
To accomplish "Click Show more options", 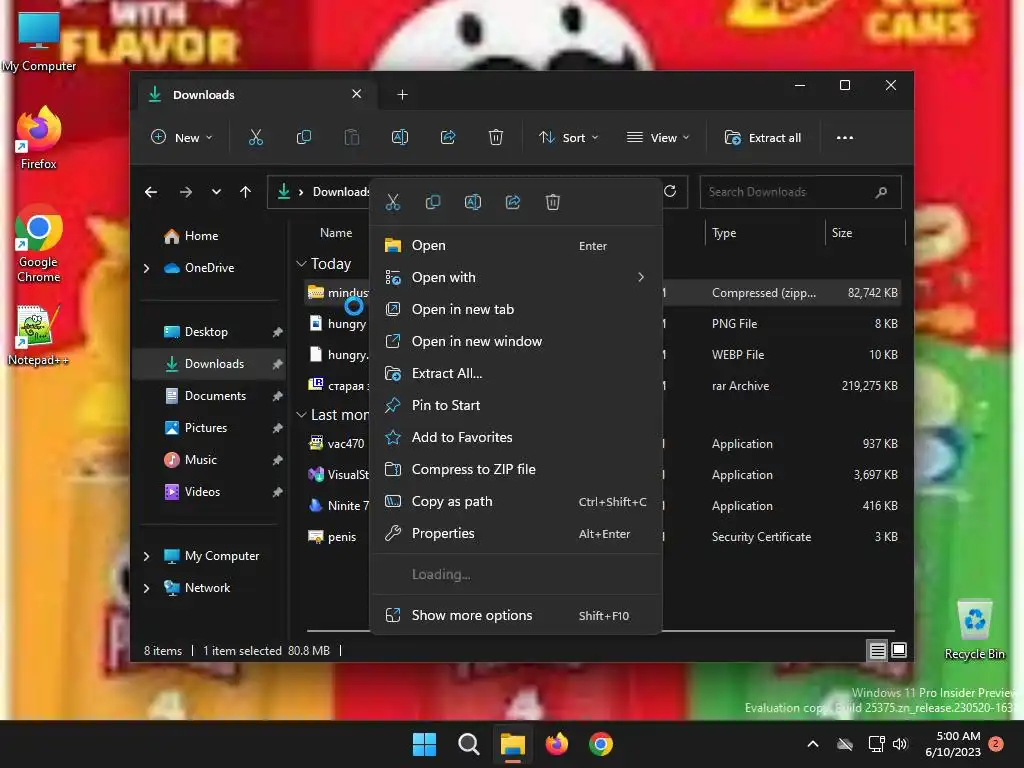I will click(x=516, y=615).
